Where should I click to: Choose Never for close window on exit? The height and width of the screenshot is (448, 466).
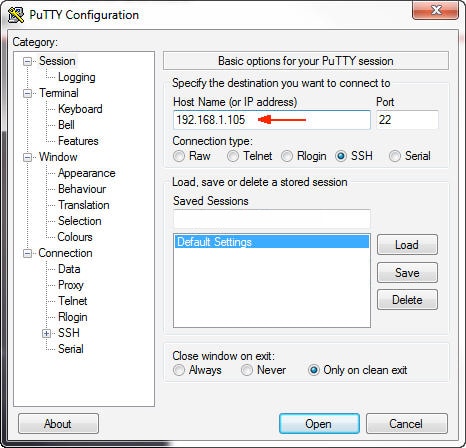click(x=247, y=370)
